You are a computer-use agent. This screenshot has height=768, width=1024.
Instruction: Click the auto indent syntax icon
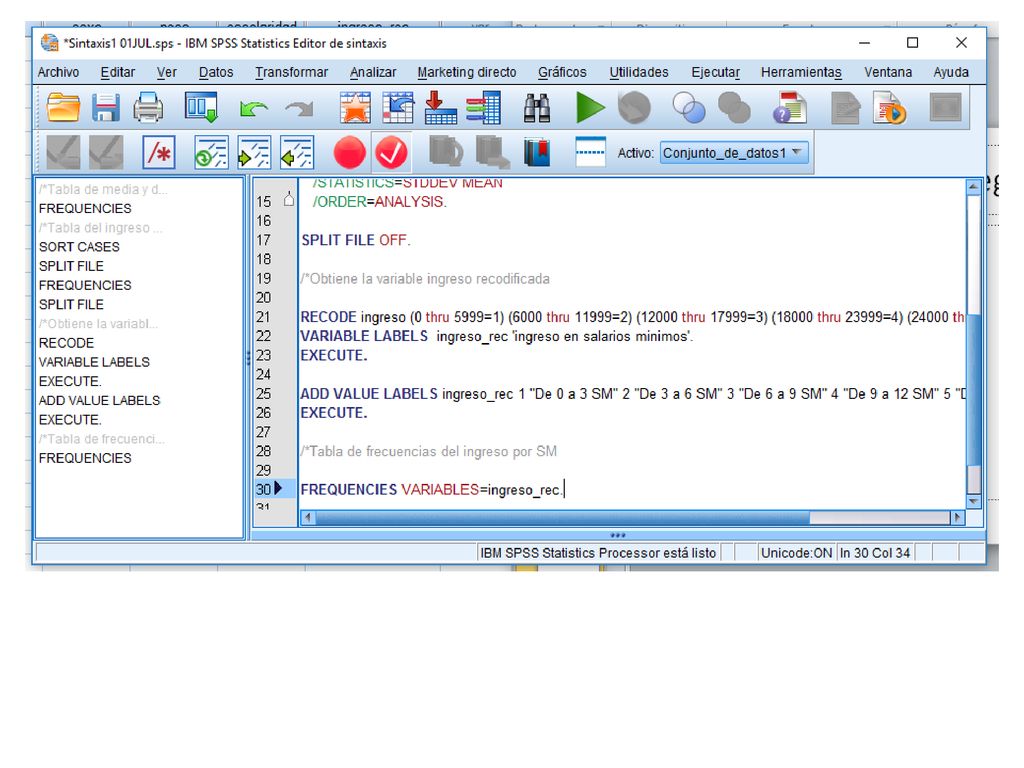(211, 153)
